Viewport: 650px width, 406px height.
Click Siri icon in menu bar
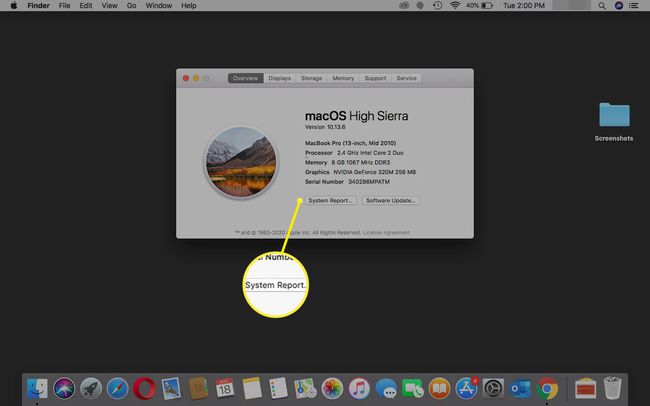click(618, 6)
